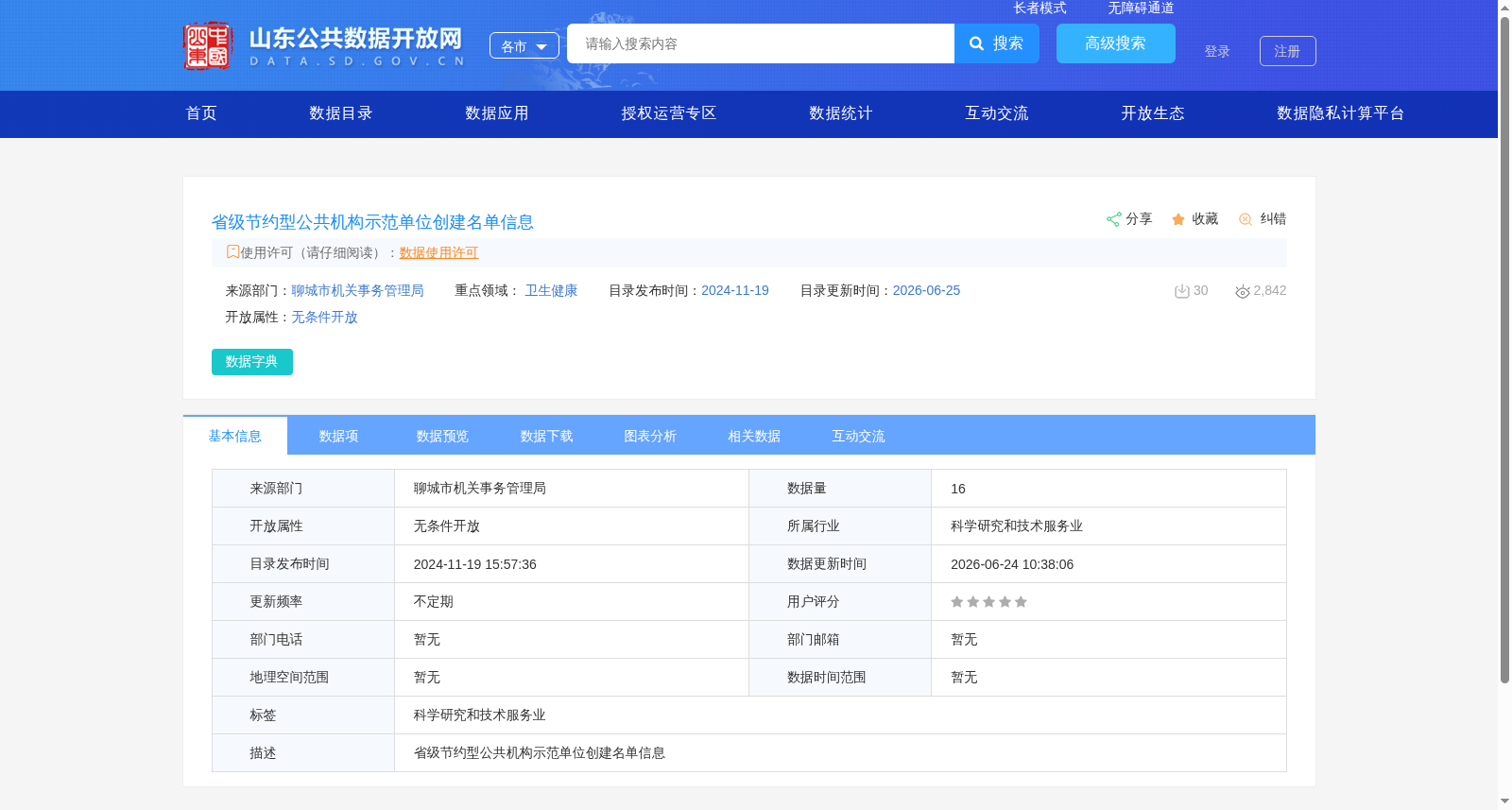This screenshot has height=810, width=1512.
Task: Open 互动交流 in the top navigation bar
Action: pos(997,113)
